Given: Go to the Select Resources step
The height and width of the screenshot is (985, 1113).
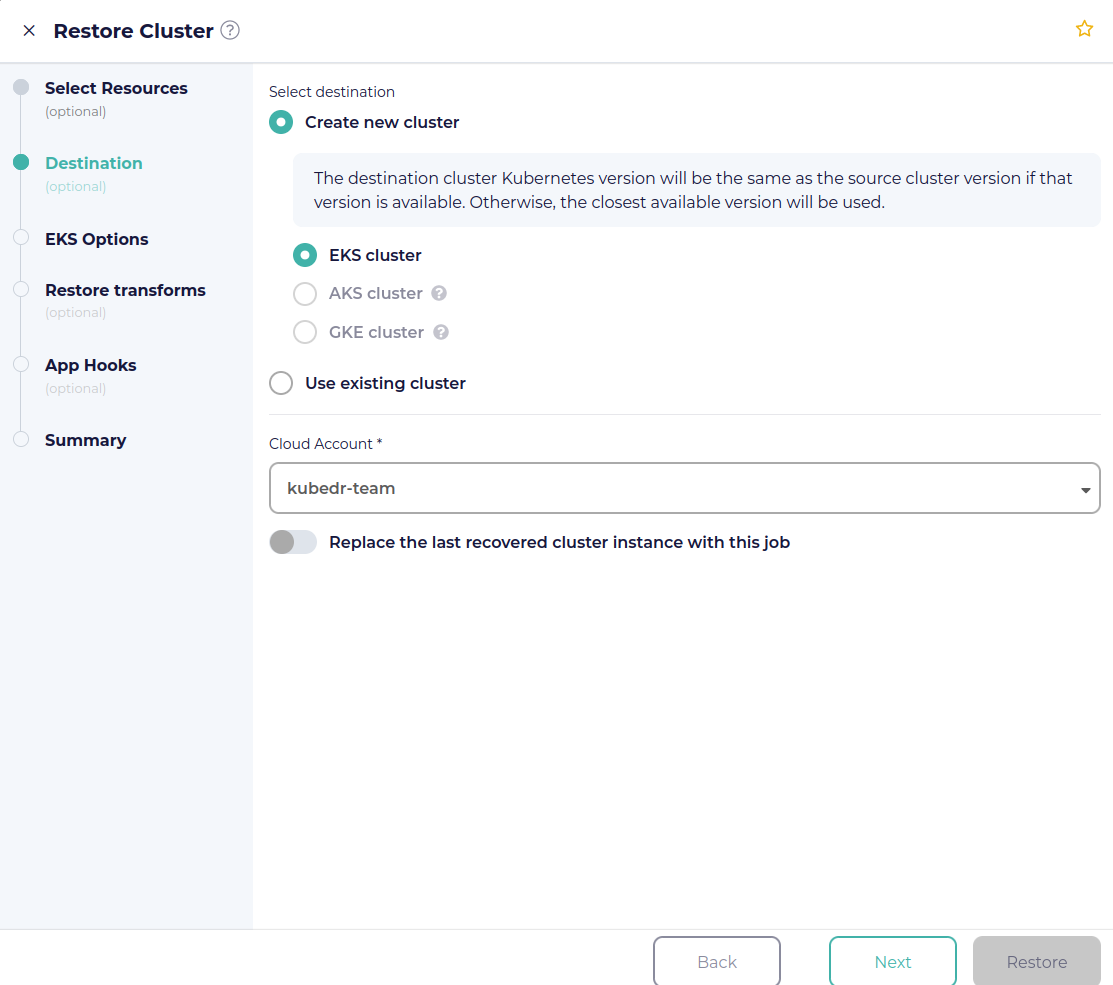Looking at the screenshot, I should [20, 88].
